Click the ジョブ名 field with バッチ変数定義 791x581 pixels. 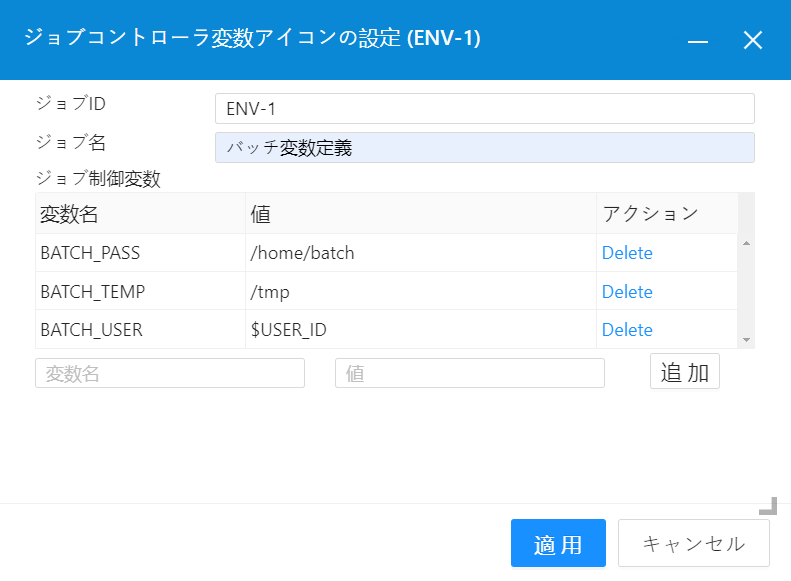tap(484, 148)
